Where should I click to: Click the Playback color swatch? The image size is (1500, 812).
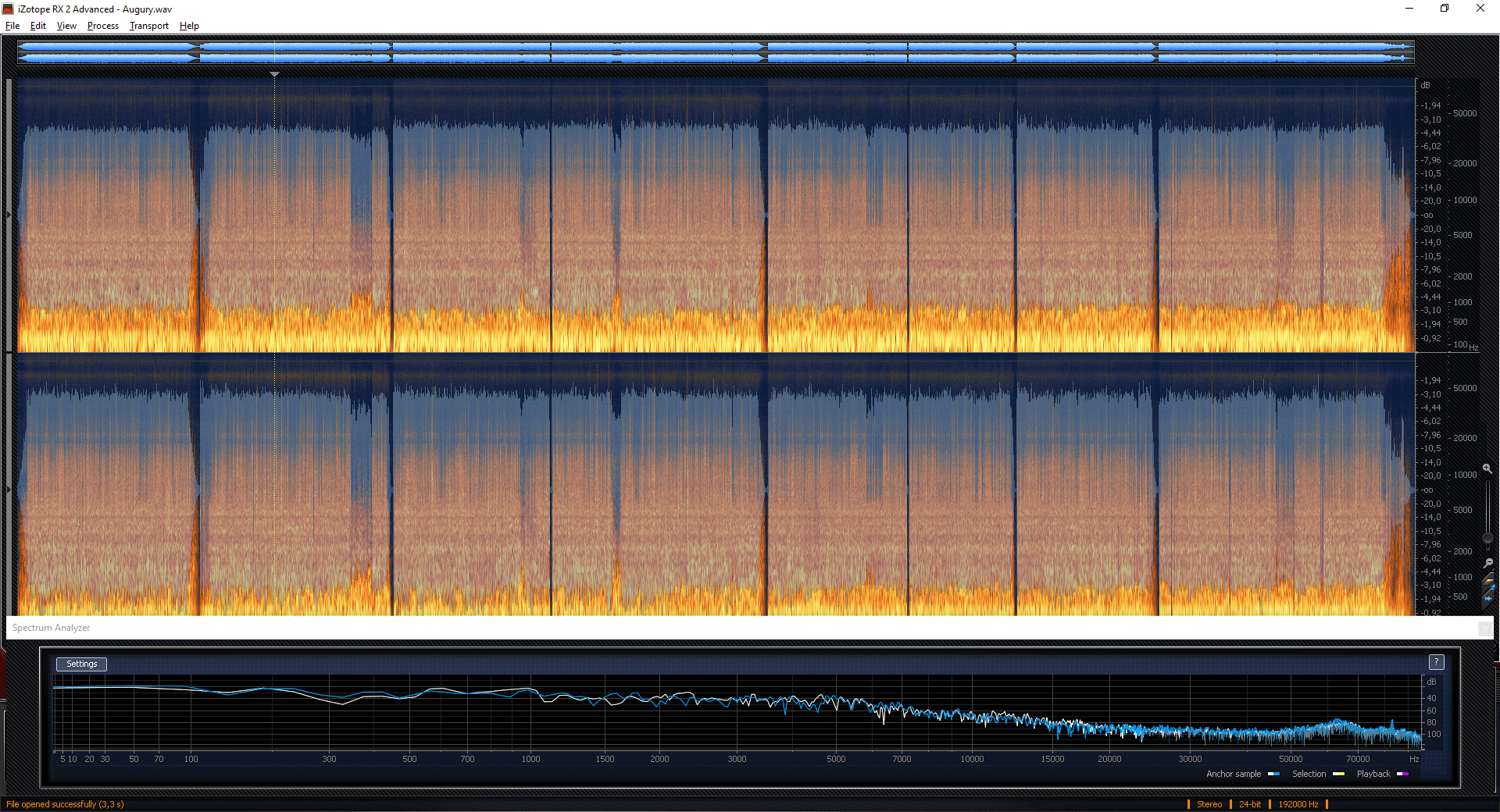[1402, 774]
